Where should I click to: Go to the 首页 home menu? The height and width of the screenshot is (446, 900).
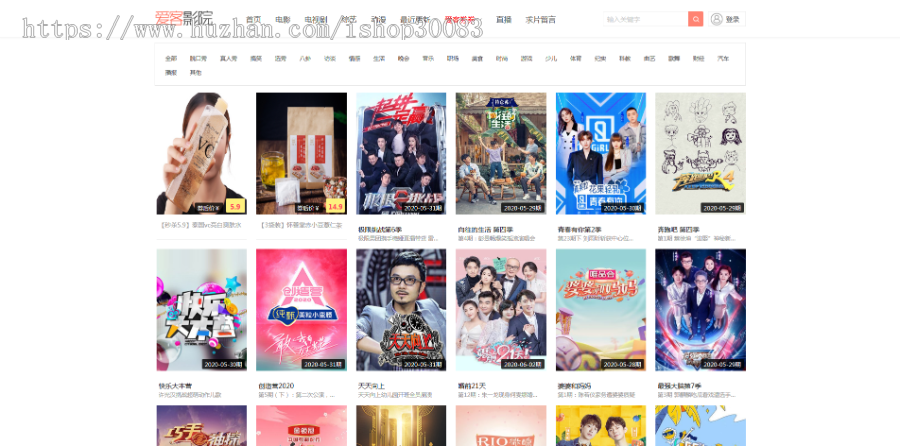pyautogui.click(x=253, y=20)
